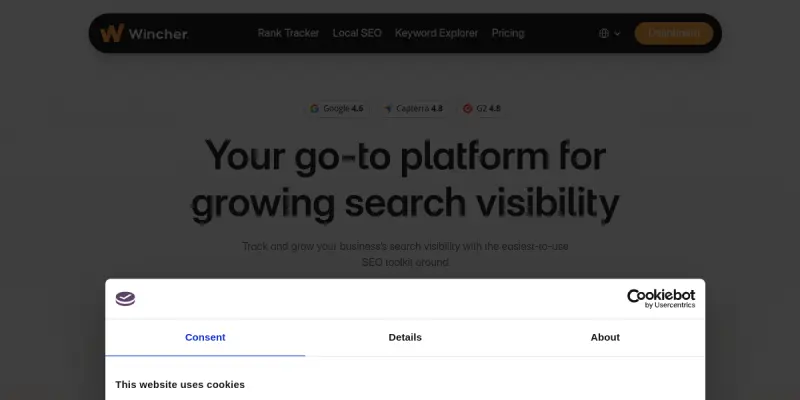The height and width of the screenshot is (400, 800).
Task: Click the Capterra 4.8 rating badge
Action: [414, 109]
